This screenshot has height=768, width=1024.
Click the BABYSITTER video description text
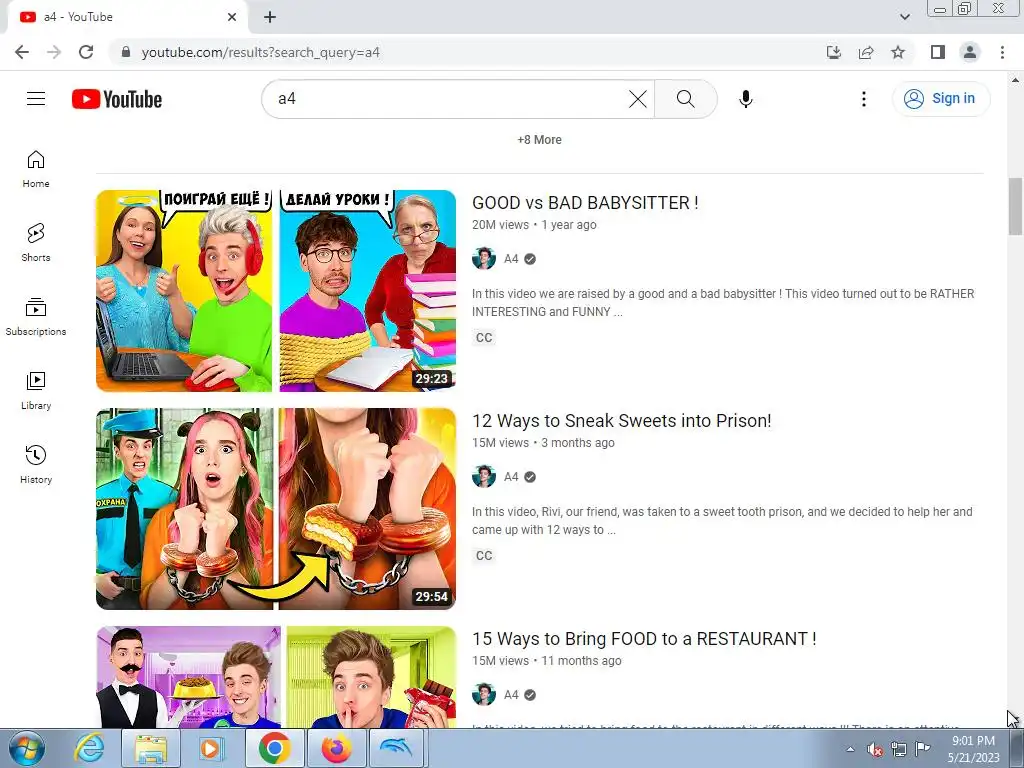(x=723, y=302)
